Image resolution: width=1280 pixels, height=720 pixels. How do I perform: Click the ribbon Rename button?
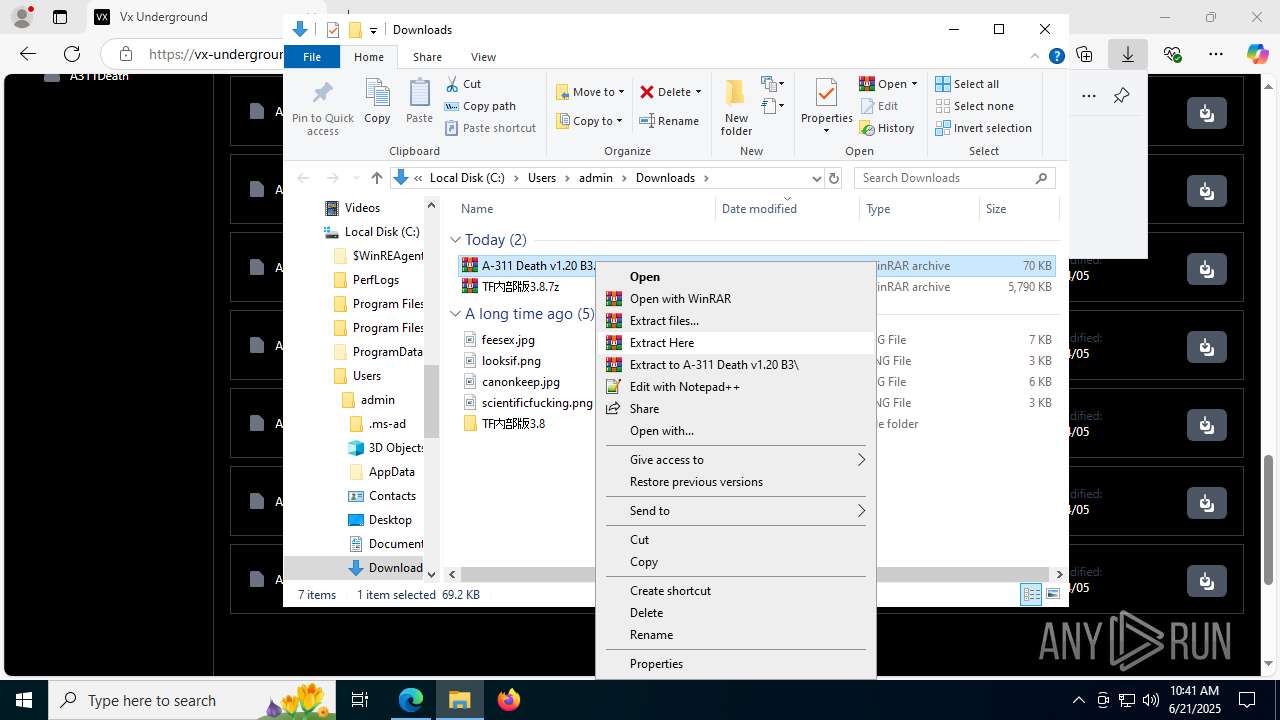coord(669,121)
